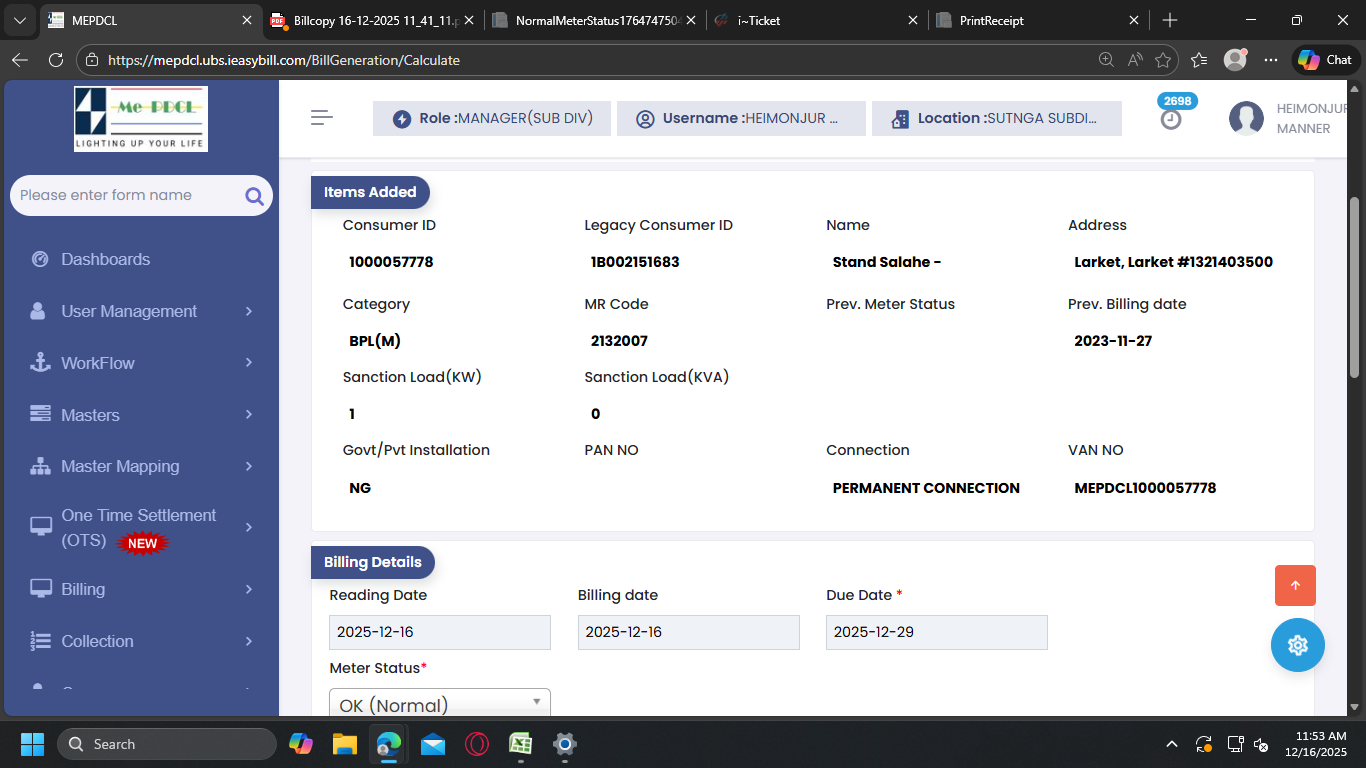Click the Due Date field
Viewport: 1366px width, 768px height.
pyautogui.click(x=937, y=632)
